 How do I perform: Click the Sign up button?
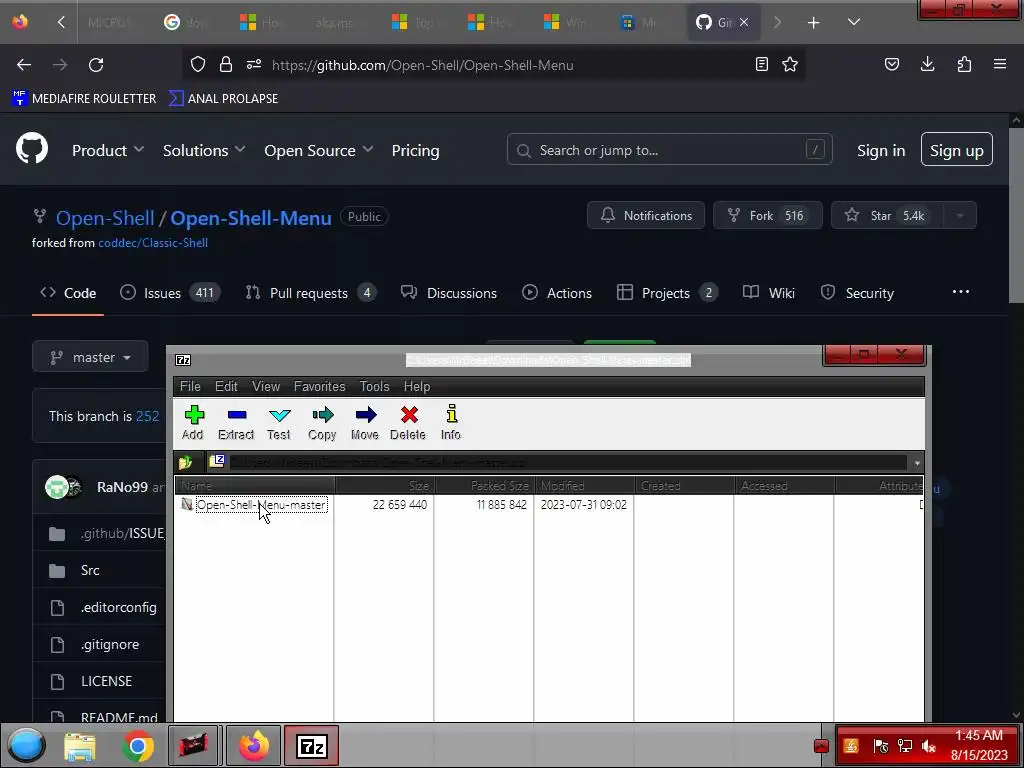point(957,150)
